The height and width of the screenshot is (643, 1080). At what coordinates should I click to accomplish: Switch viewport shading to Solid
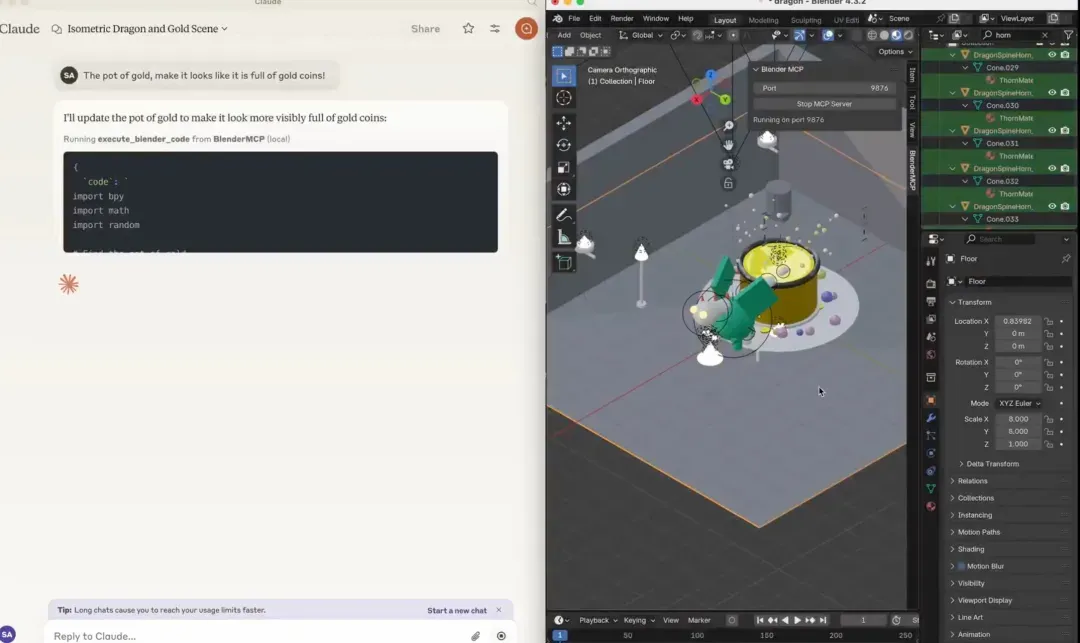[884, 35]
